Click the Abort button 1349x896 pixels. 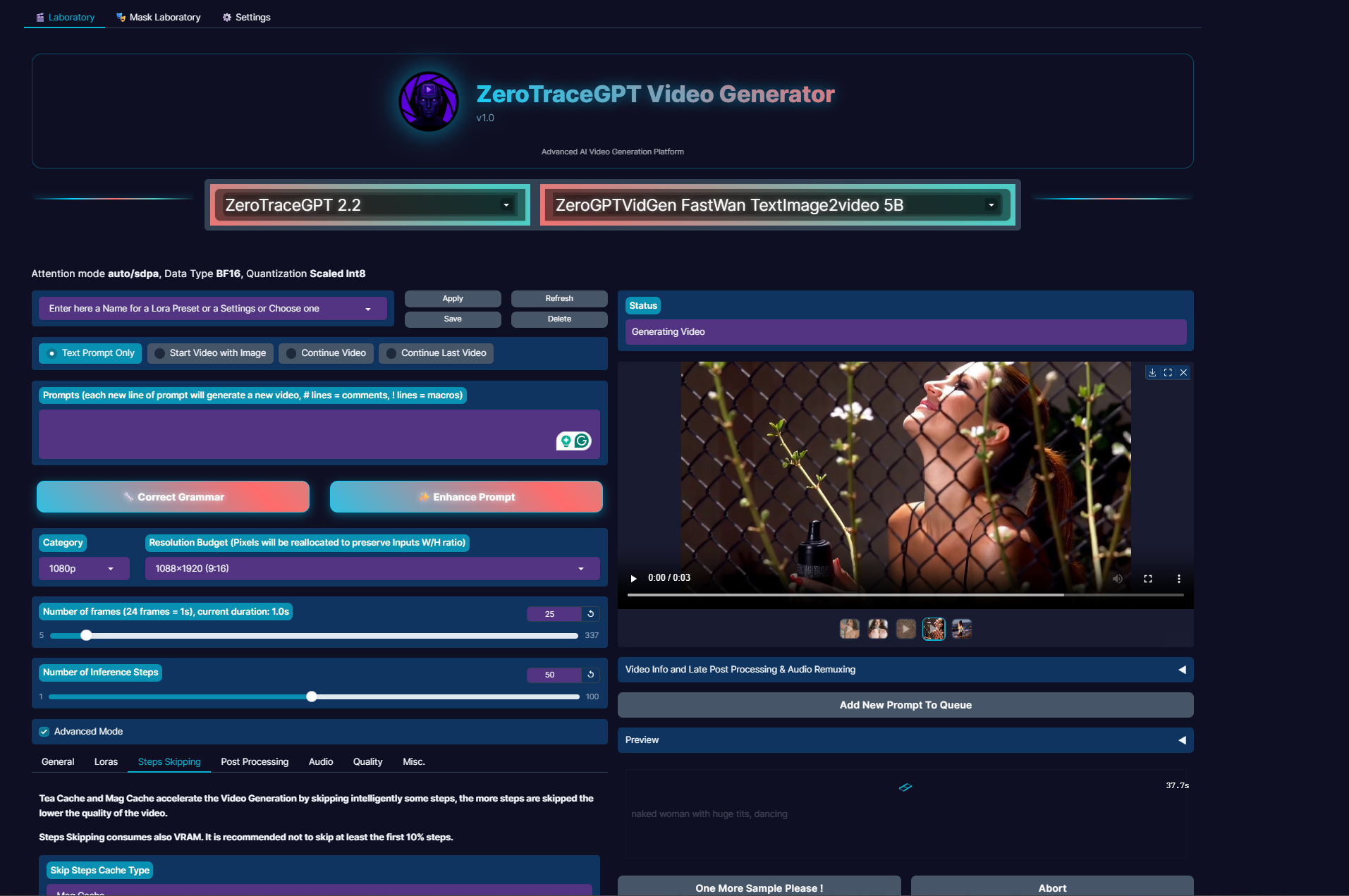[1051, 888]
